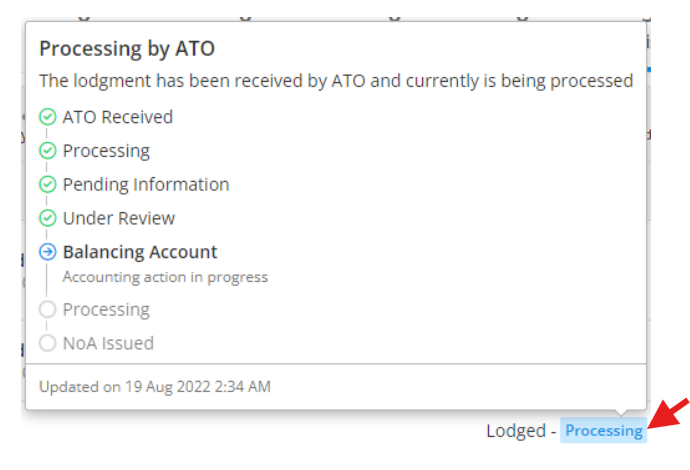Click the green check icon beside Under Review
Image resolution: width=690 pixels, height=470 pixels.
48,218
